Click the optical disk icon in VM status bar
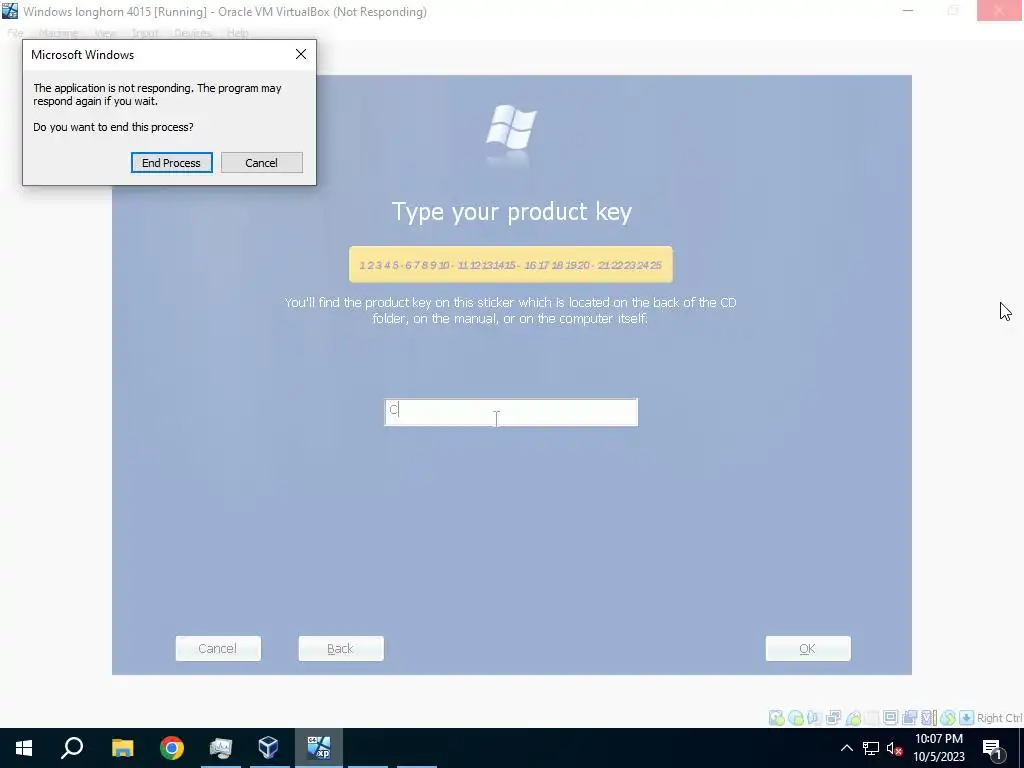This screenshot has width=1024, height=768. [796, 718]
